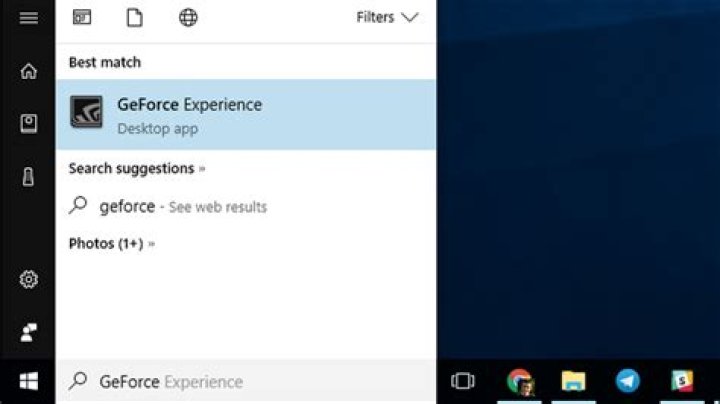The width and height of the screenshot is (720, 404).
Task: Open the Settings gear in the sidebar
Action: 28,279
